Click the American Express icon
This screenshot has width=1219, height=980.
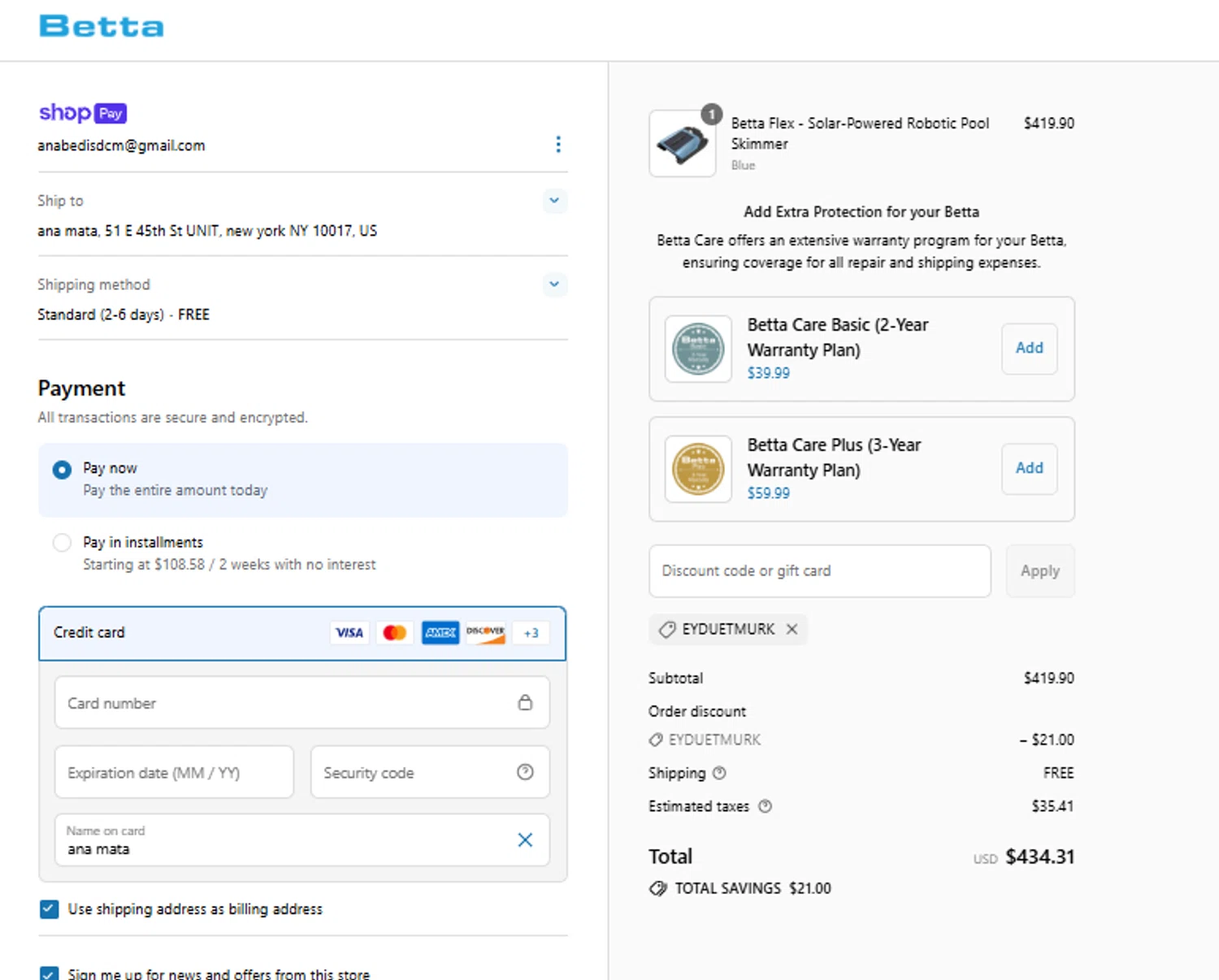440,633
